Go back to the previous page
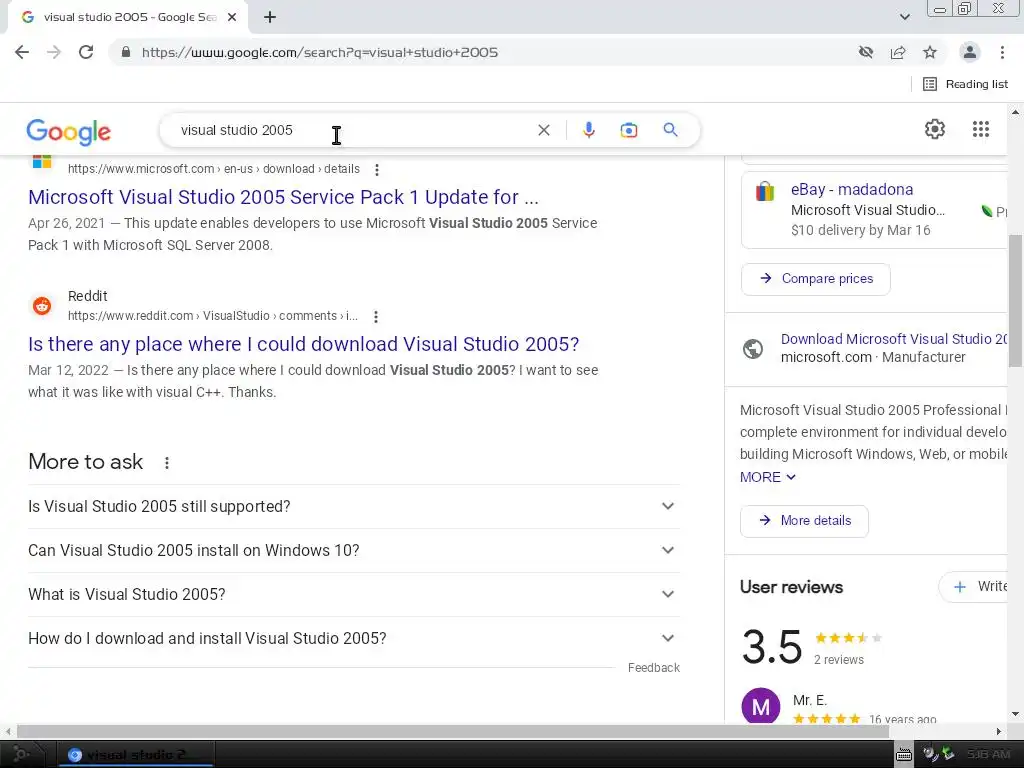The height and width of the screenshot is (768, 1024). pyautogui.click(x=22, y=52)
